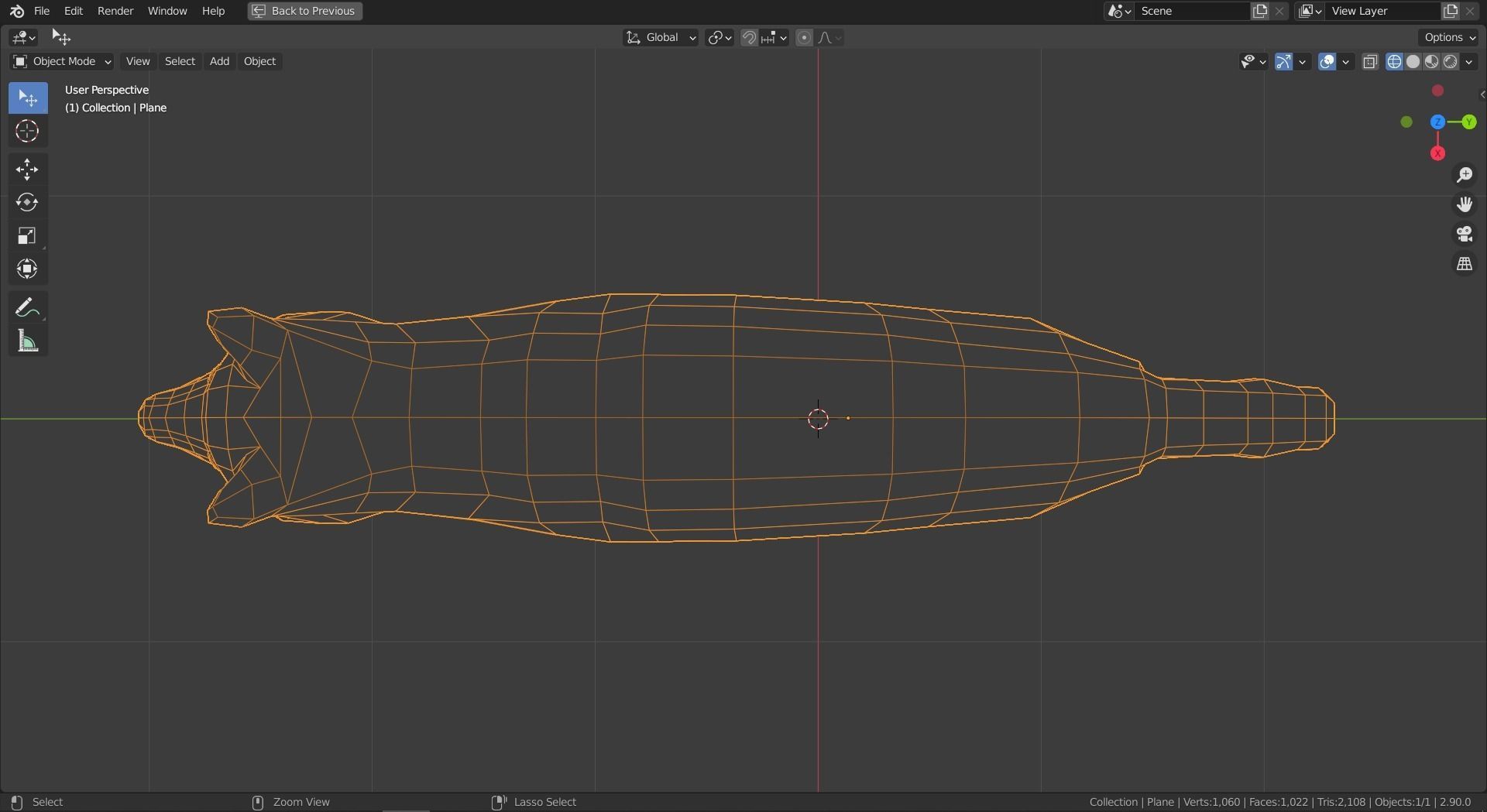Click the Move view hand icon
1487x812 pixels.
tap(1464, 204)
